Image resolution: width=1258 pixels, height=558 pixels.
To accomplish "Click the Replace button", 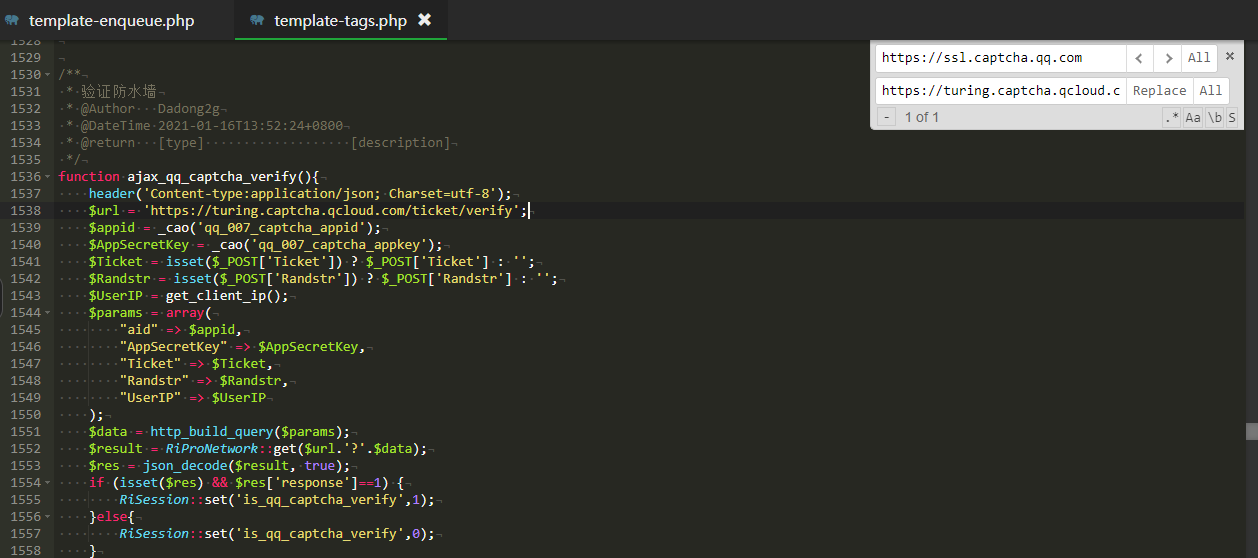I will click(x=1159, y=90).
